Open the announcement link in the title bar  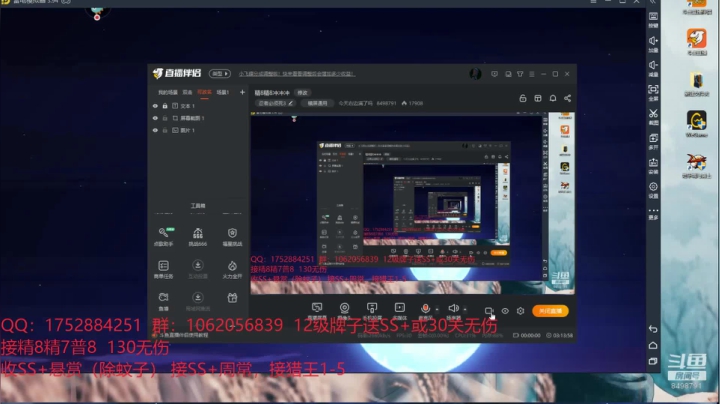click(297, 73)
